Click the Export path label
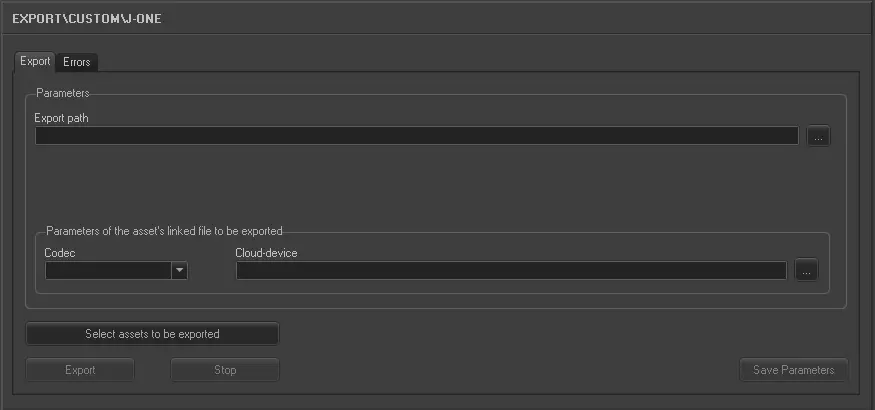 62,118
